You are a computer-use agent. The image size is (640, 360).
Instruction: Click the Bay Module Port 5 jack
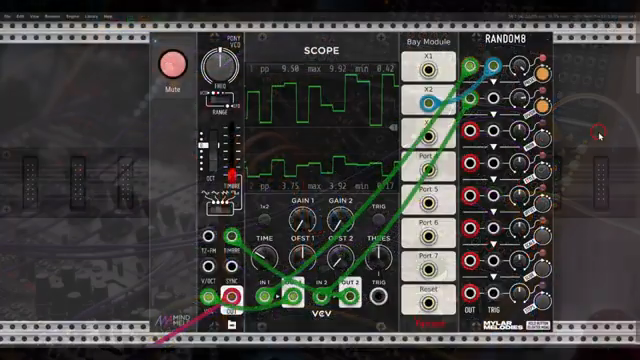click(428, 203)
